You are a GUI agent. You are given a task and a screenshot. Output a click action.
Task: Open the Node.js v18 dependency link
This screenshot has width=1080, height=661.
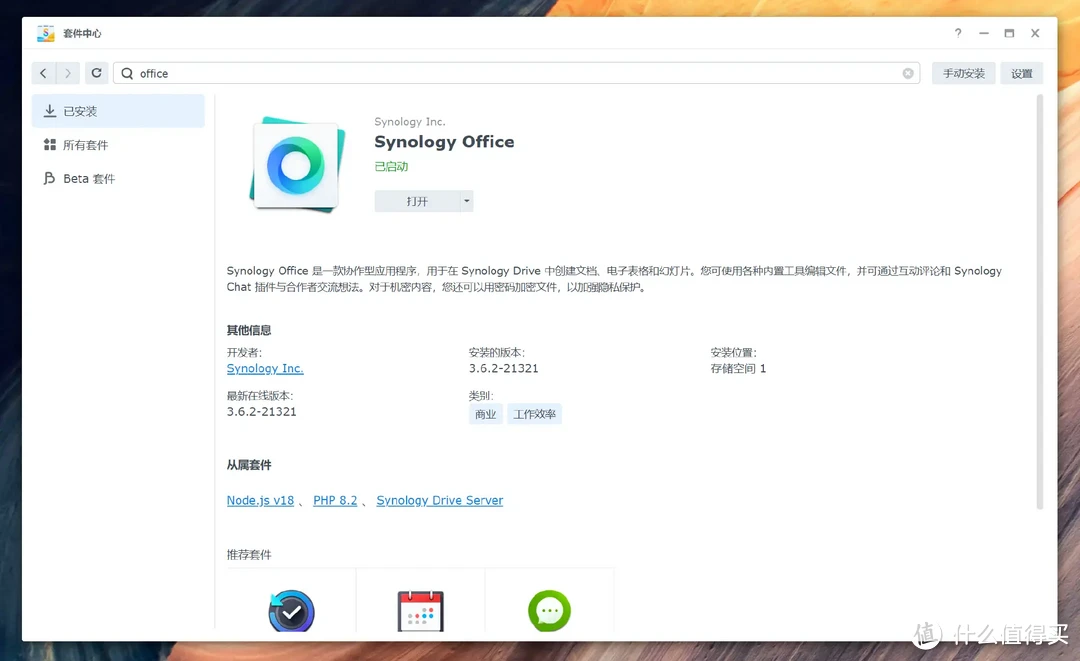tap(260, 501)
